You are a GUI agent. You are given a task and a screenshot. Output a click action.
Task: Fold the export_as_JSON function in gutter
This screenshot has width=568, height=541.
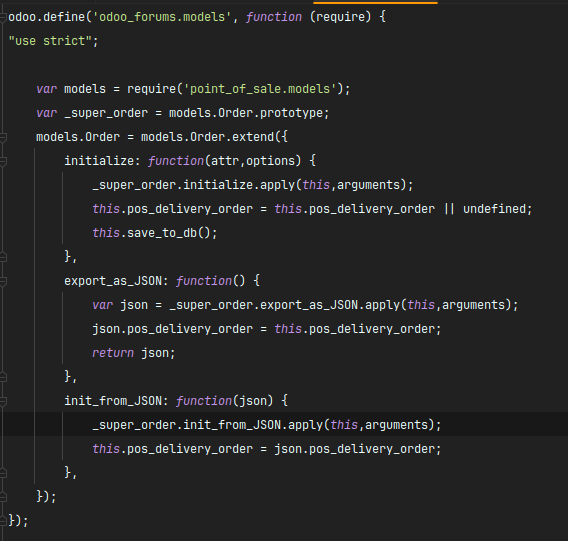(x=3, y=281)
